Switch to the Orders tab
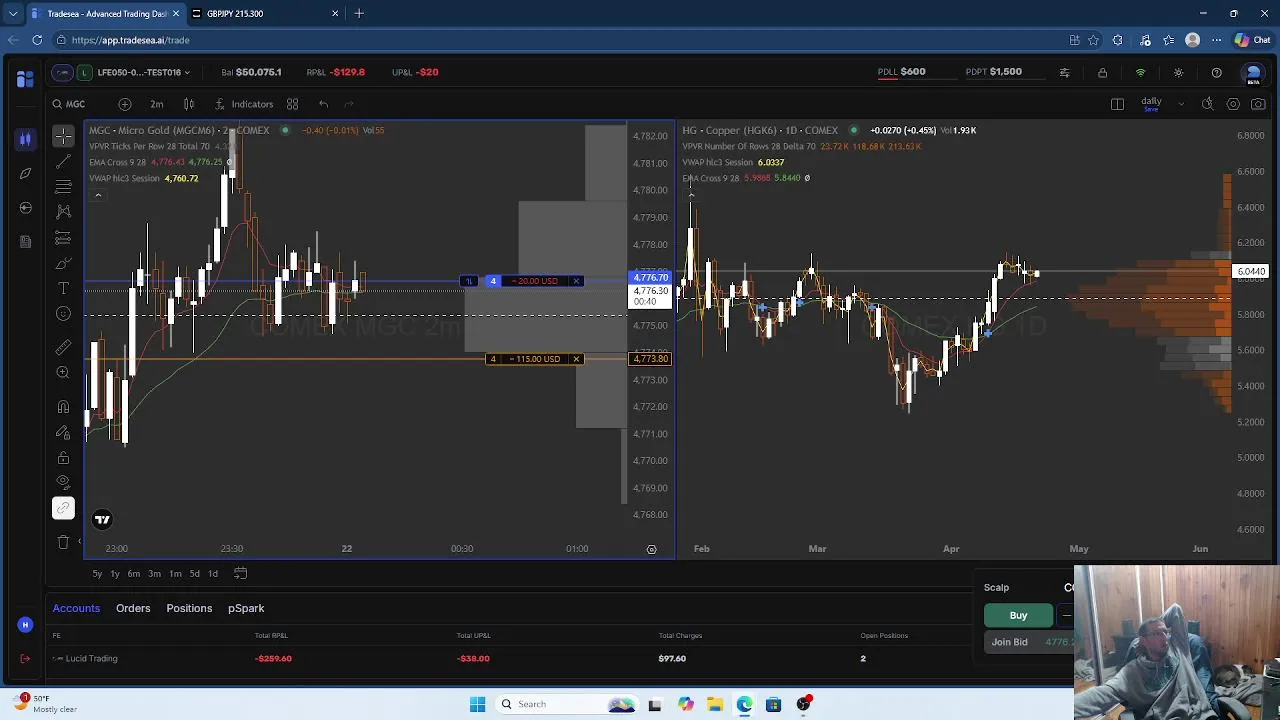The height and width of the screenshot is (720, 1280). [x=133, y=608]
